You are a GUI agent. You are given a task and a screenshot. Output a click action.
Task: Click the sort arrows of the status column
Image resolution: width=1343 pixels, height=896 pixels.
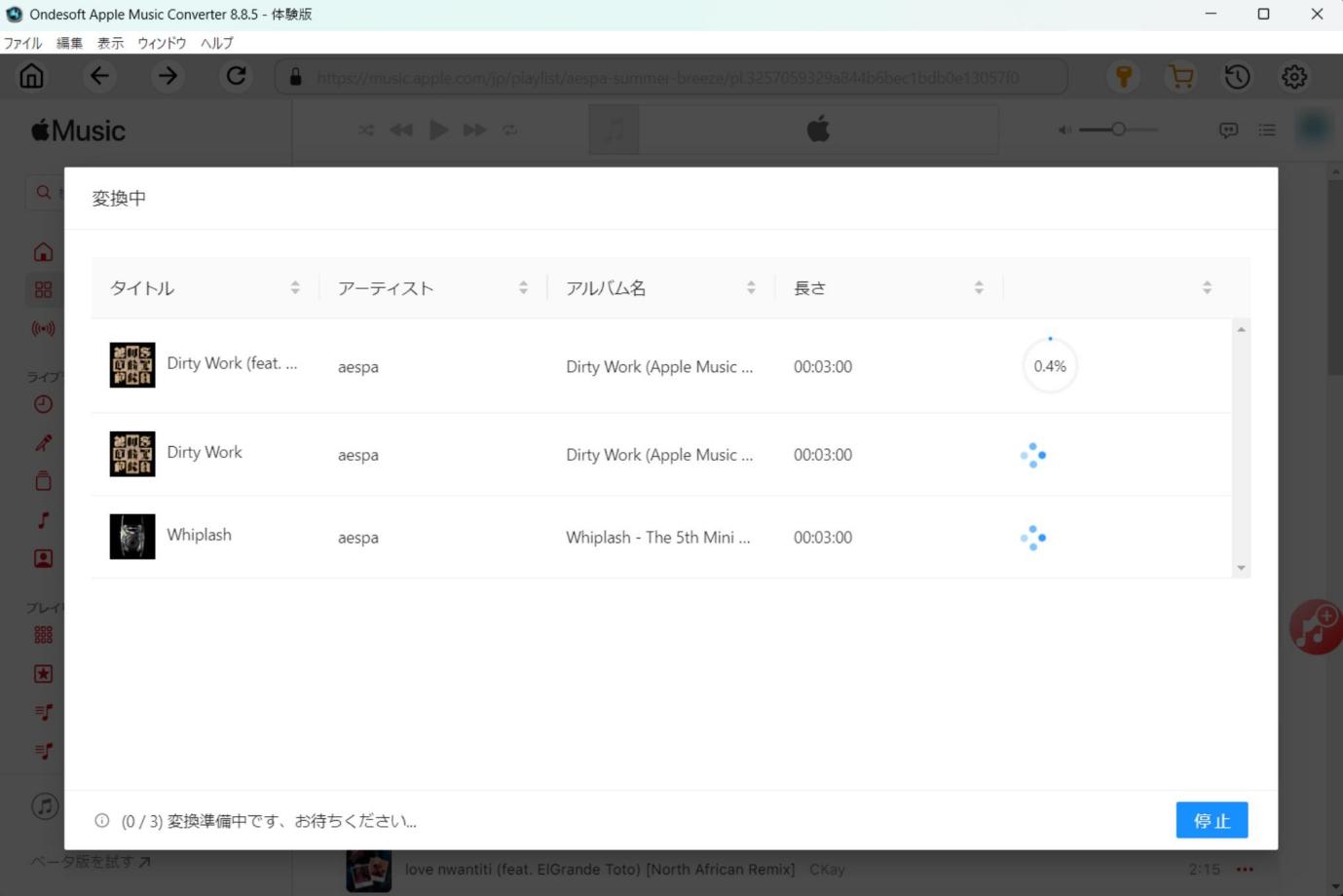[1207, 288]
